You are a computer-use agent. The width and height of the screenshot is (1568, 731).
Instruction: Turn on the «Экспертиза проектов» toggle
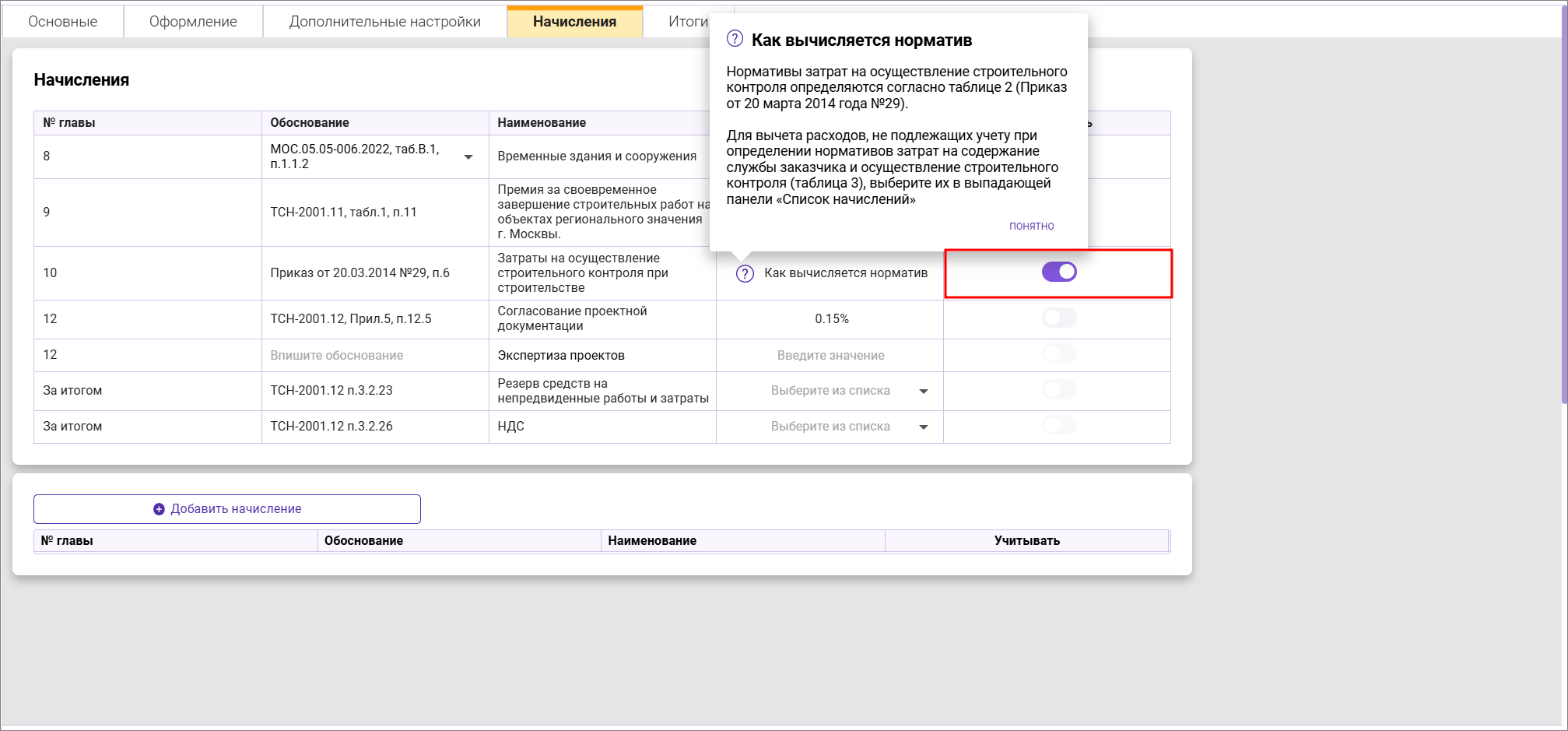point(1058,354)
